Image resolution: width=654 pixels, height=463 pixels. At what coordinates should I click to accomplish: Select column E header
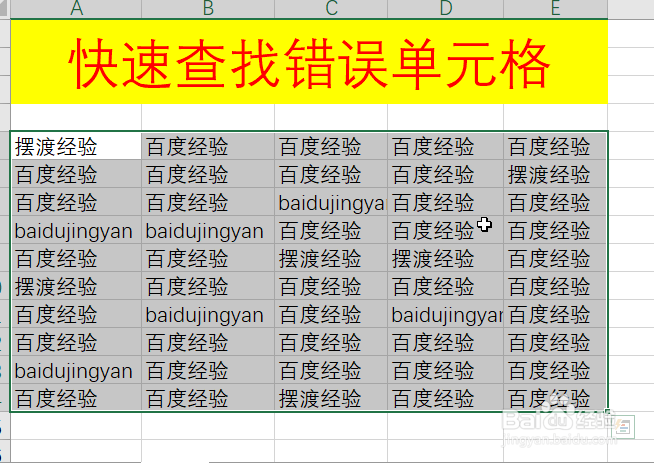(x=555, y=9)
